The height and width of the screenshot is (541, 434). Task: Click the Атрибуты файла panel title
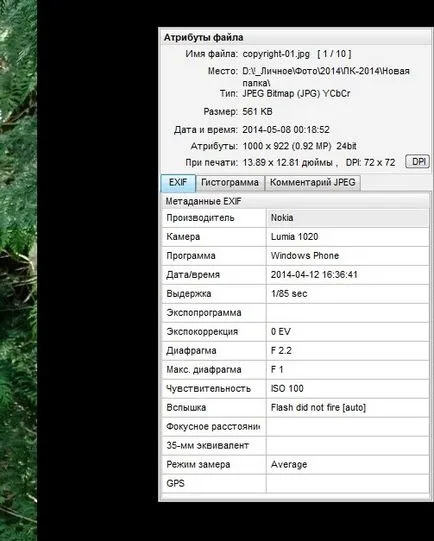[x=204, y=37]
